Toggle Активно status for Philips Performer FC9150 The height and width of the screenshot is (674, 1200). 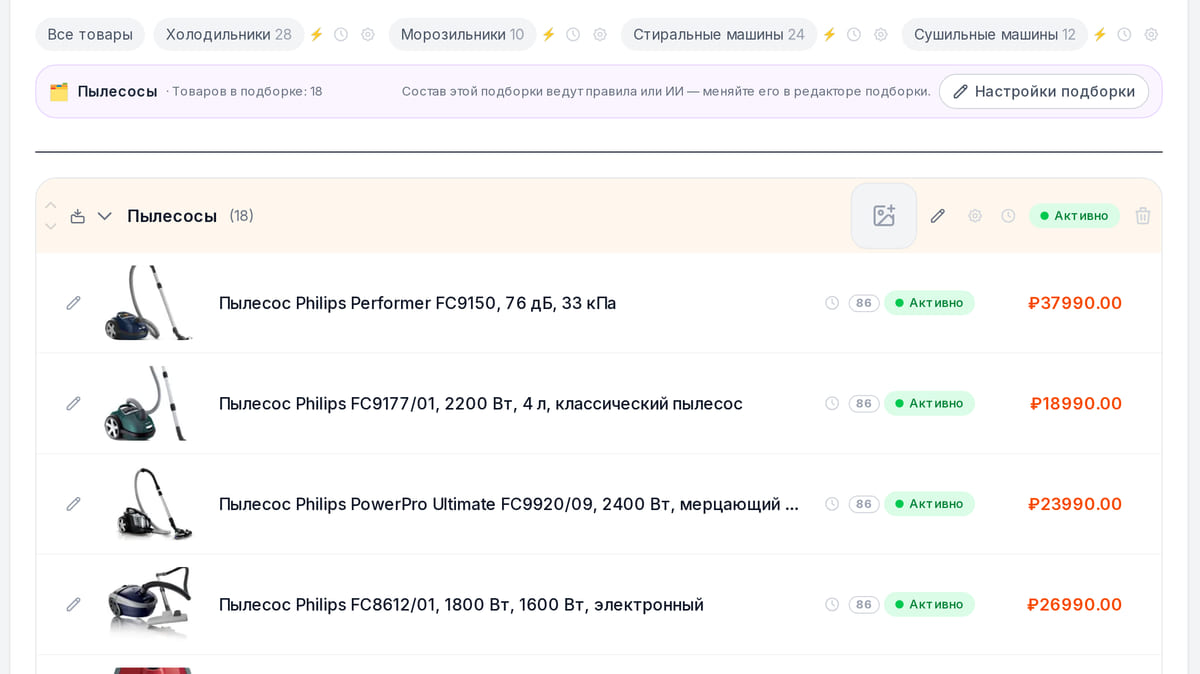click(929, 303)
